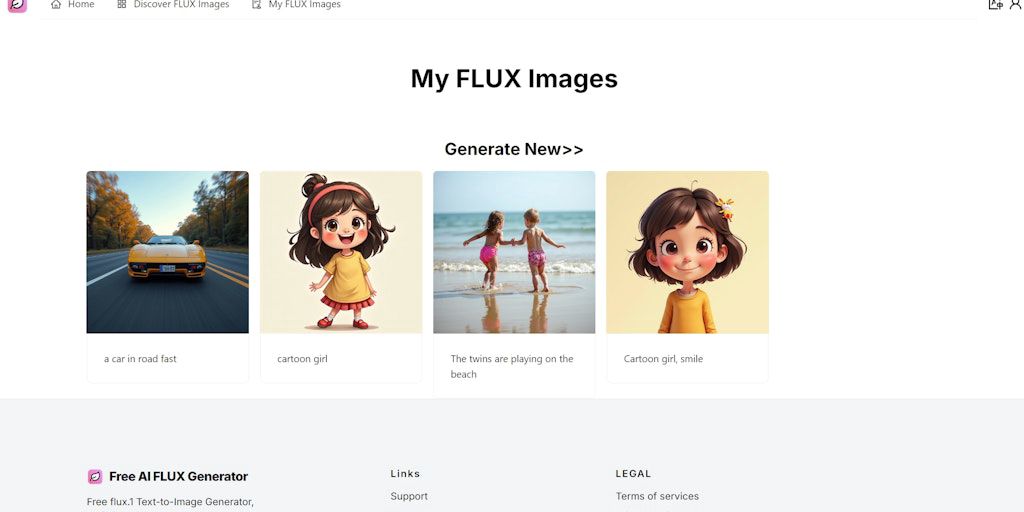This screenshot has width=1024, height=512.
Task: Click the Home house icon
Action: [56, 5]
